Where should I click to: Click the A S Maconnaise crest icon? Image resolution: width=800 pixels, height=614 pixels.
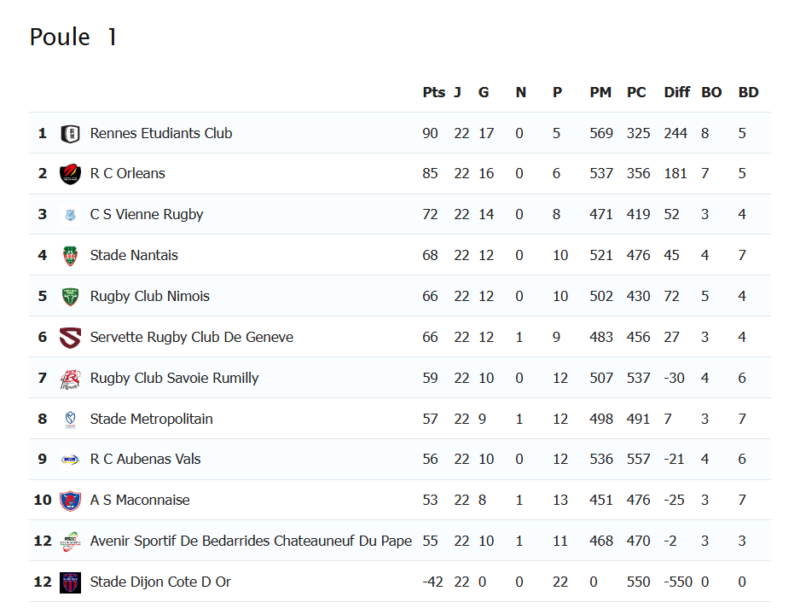70,501
